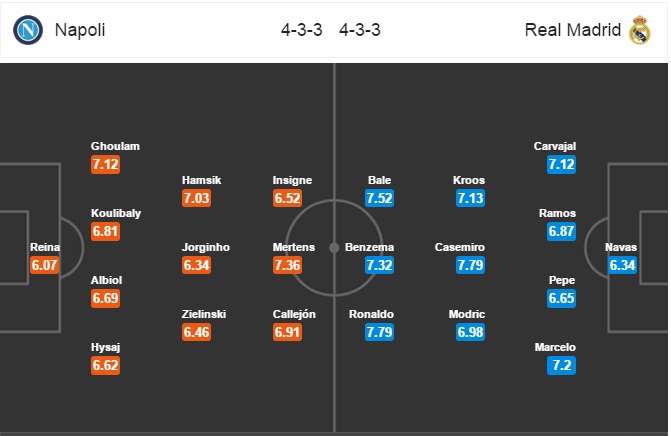The height and width of the screenshot is (436, 671).
Task: Click the Napoli club crest icon
Action: pos(28,30)
